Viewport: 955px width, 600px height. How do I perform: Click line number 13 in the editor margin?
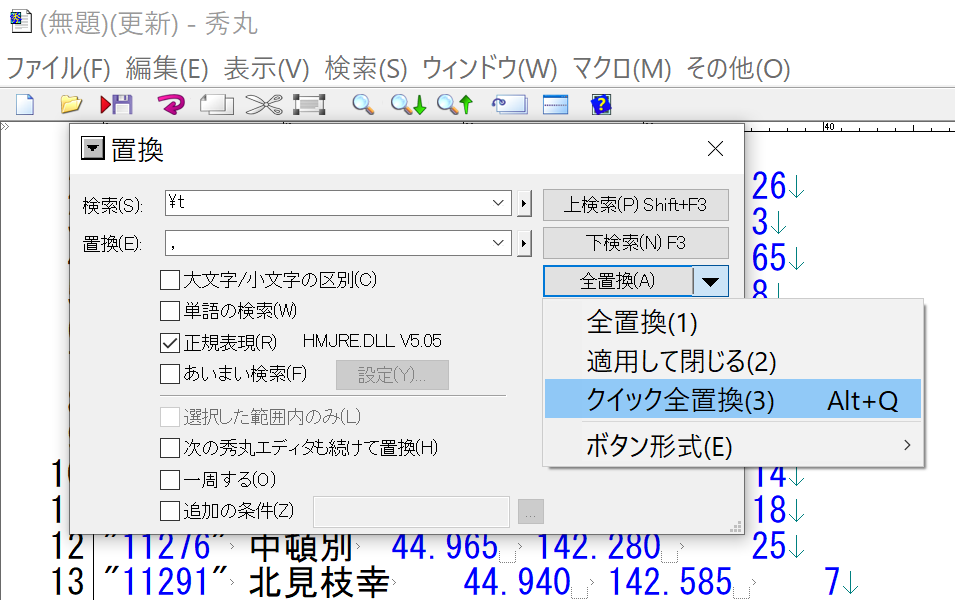tap(68, 582)
